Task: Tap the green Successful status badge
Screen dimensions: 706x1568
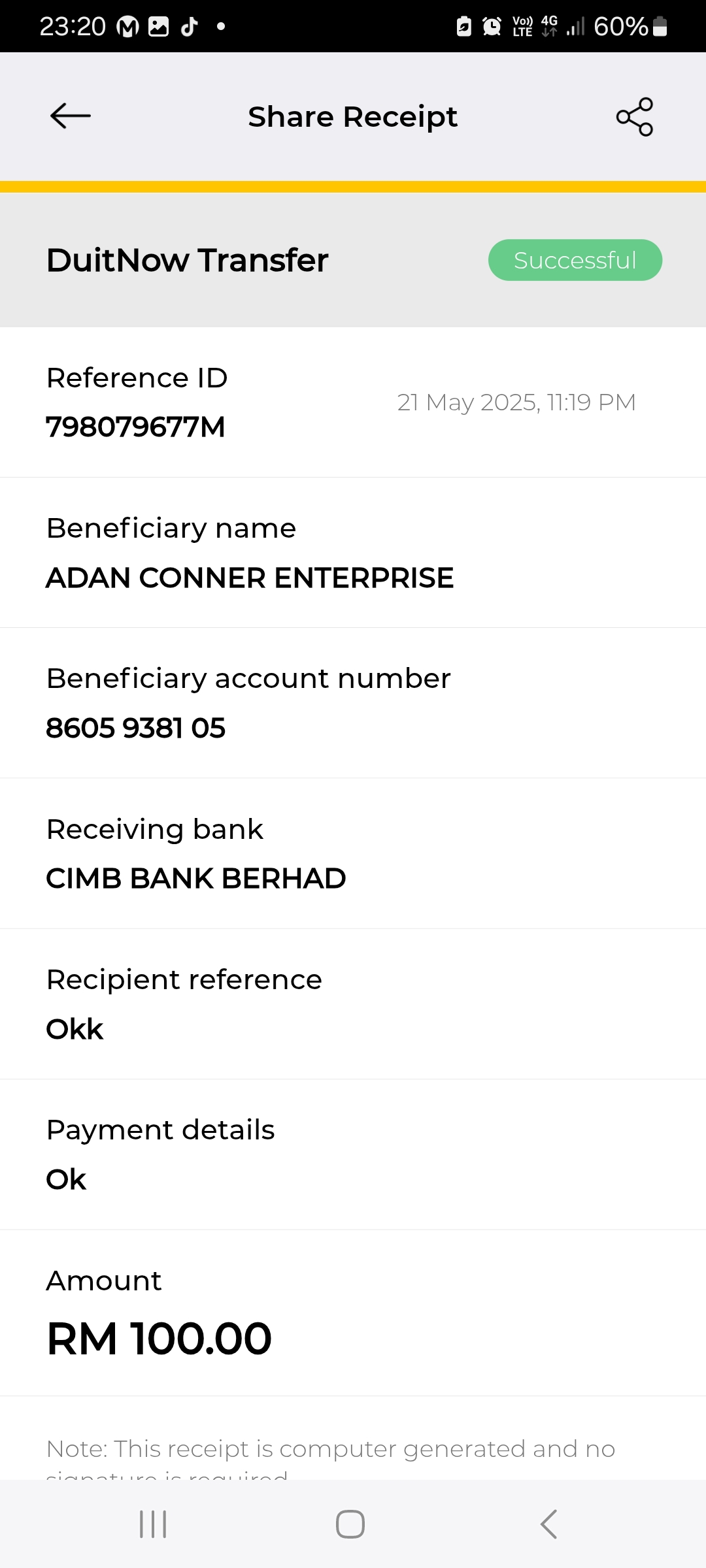Action: (575, 260)
